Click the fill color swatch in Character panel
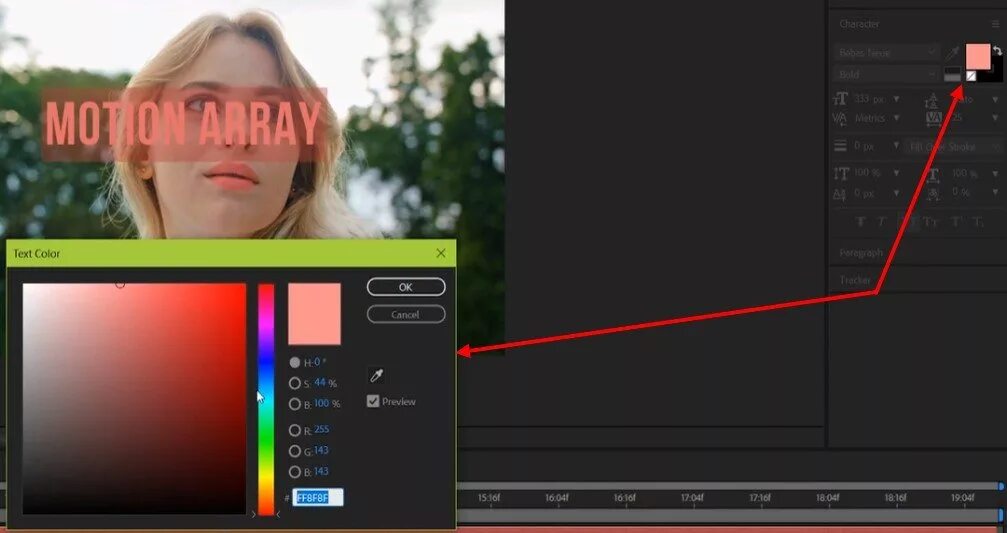Image resolution: width=1007 pixels, height=533 pixels. point(977,57)
